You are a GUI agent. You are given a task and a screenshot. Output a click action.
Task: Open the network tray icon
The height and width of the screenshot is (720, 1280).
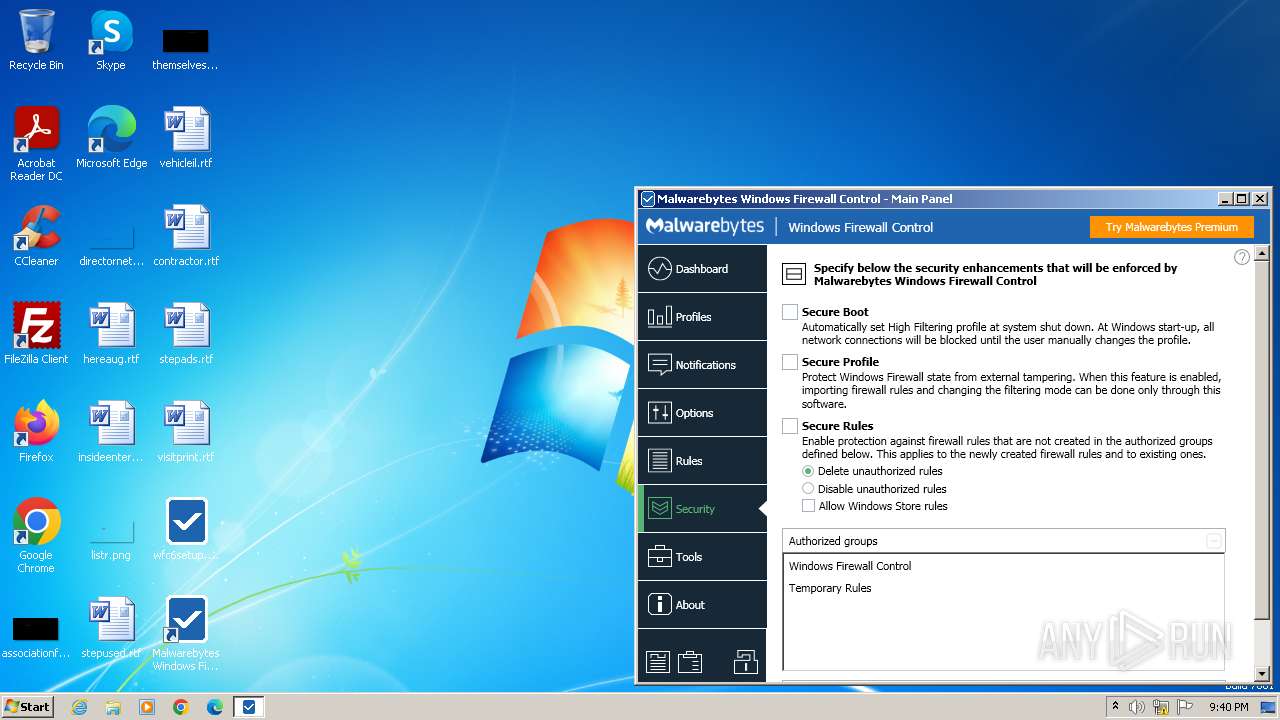tap(1161, 707)
